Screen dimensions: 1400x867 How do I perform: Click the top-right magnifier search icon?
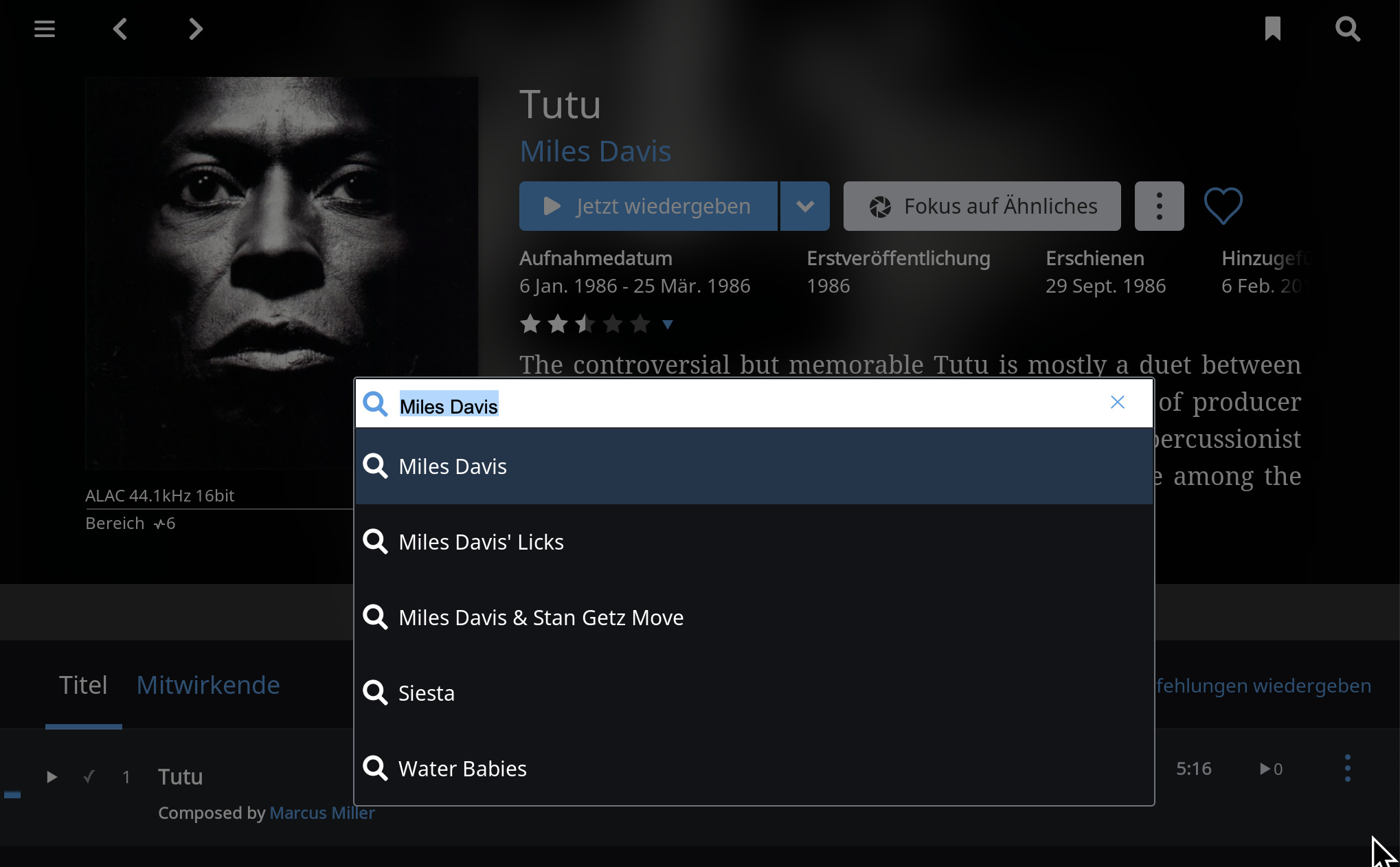click(x=1348, y=29)
